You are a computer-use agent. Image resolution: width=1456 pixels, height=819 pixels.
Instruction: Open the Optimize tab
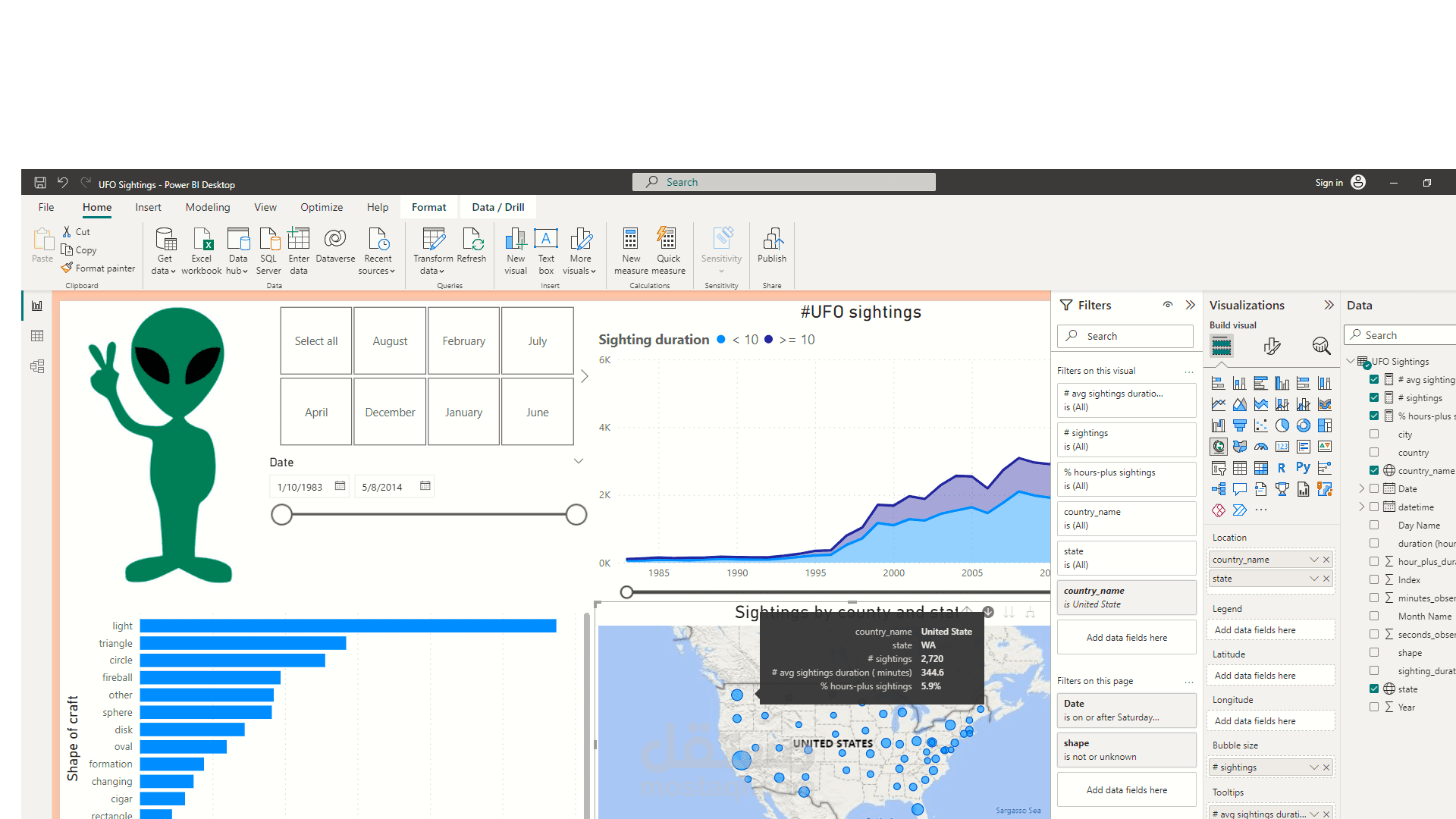click(x=322, y=207)
